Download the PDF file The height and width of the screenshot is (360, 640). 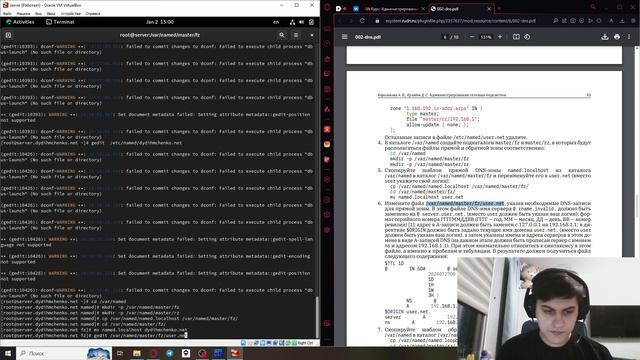point(604,37)
